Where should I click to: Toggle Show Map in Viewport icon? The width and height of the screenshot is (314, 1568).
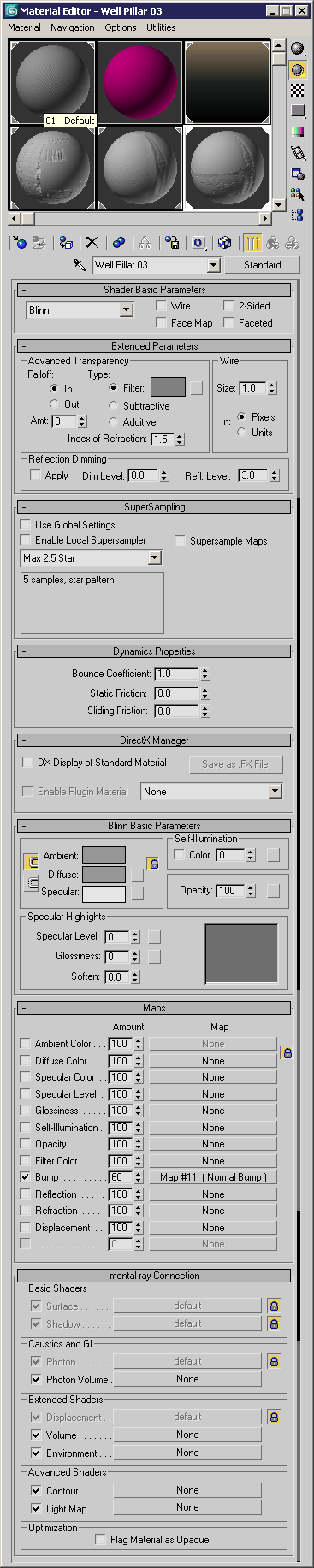(x=224, y=243)
